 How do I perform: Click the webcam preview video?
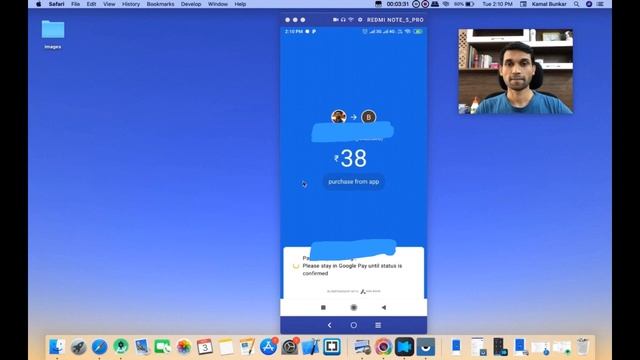pyautogui.click(x=516, y=71)
